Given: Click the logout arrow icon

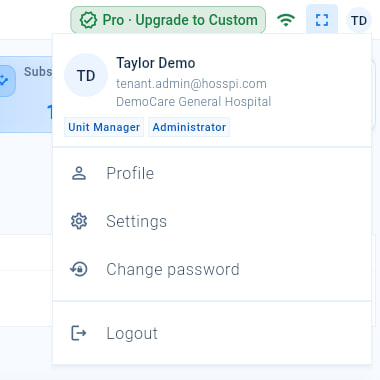Looking at the screenshot, I should pos(79,333).
